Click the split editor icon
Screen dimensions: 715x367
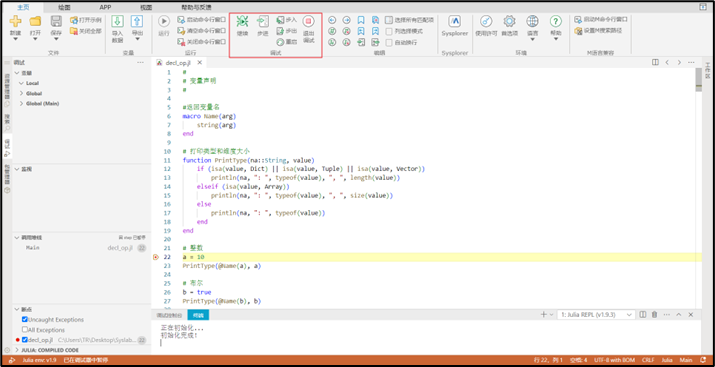(x=655, y=62)
